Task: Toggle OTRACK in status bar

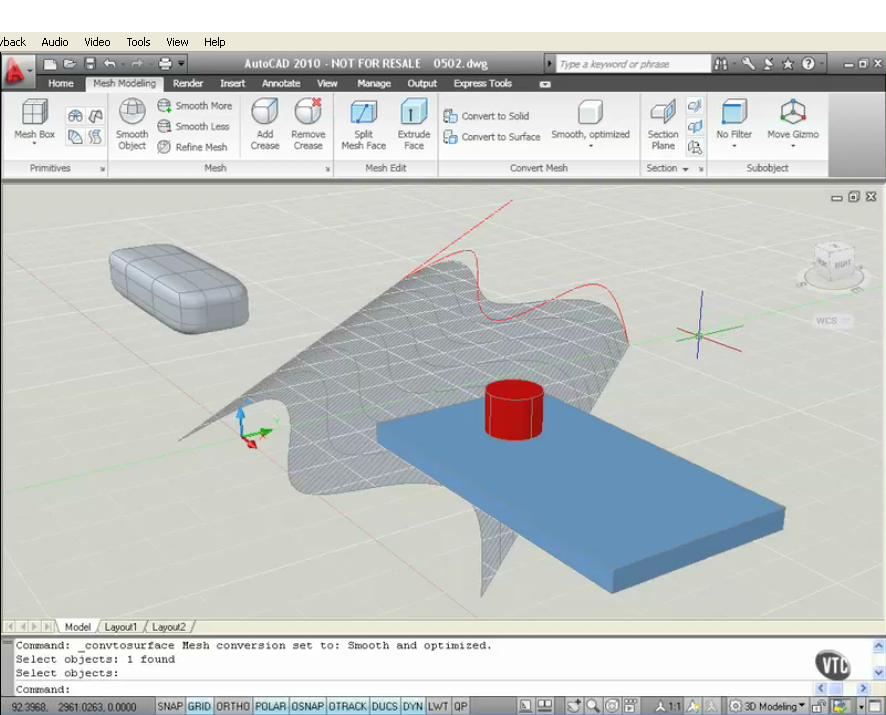Action: click(x=348, y=707)
